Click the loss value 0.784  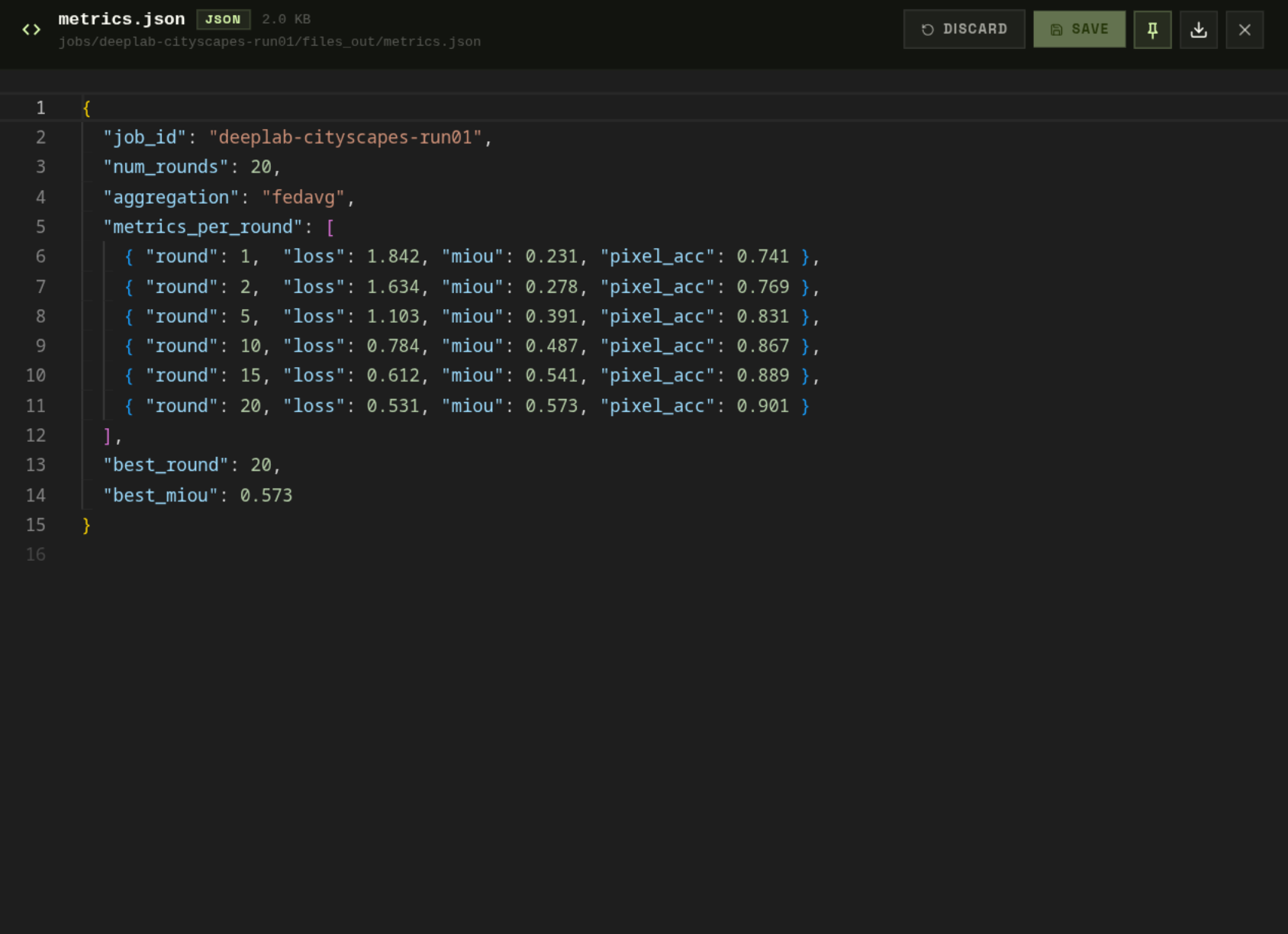click(393, 346)
